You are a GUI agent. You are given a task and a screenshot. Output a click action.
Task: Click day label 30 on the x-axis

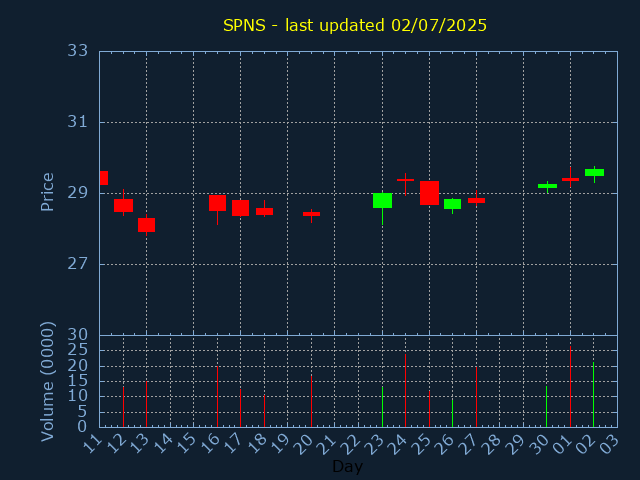(x=540, y=443)
